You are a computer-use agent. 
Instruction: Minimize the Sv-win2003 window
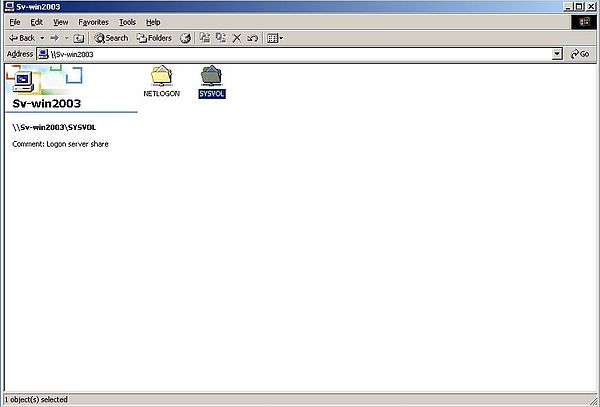(568, 7)
